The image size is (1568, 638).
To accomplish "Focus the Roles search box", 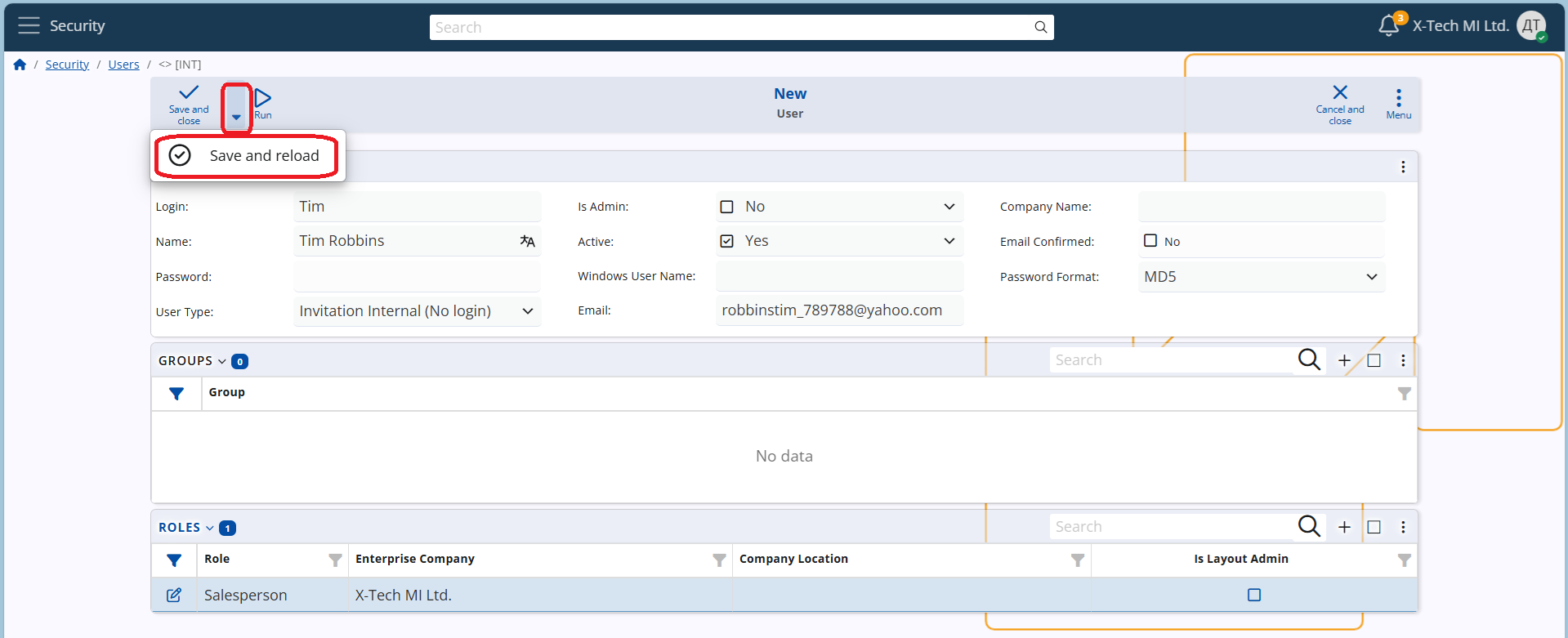I will click(1171, 527).
